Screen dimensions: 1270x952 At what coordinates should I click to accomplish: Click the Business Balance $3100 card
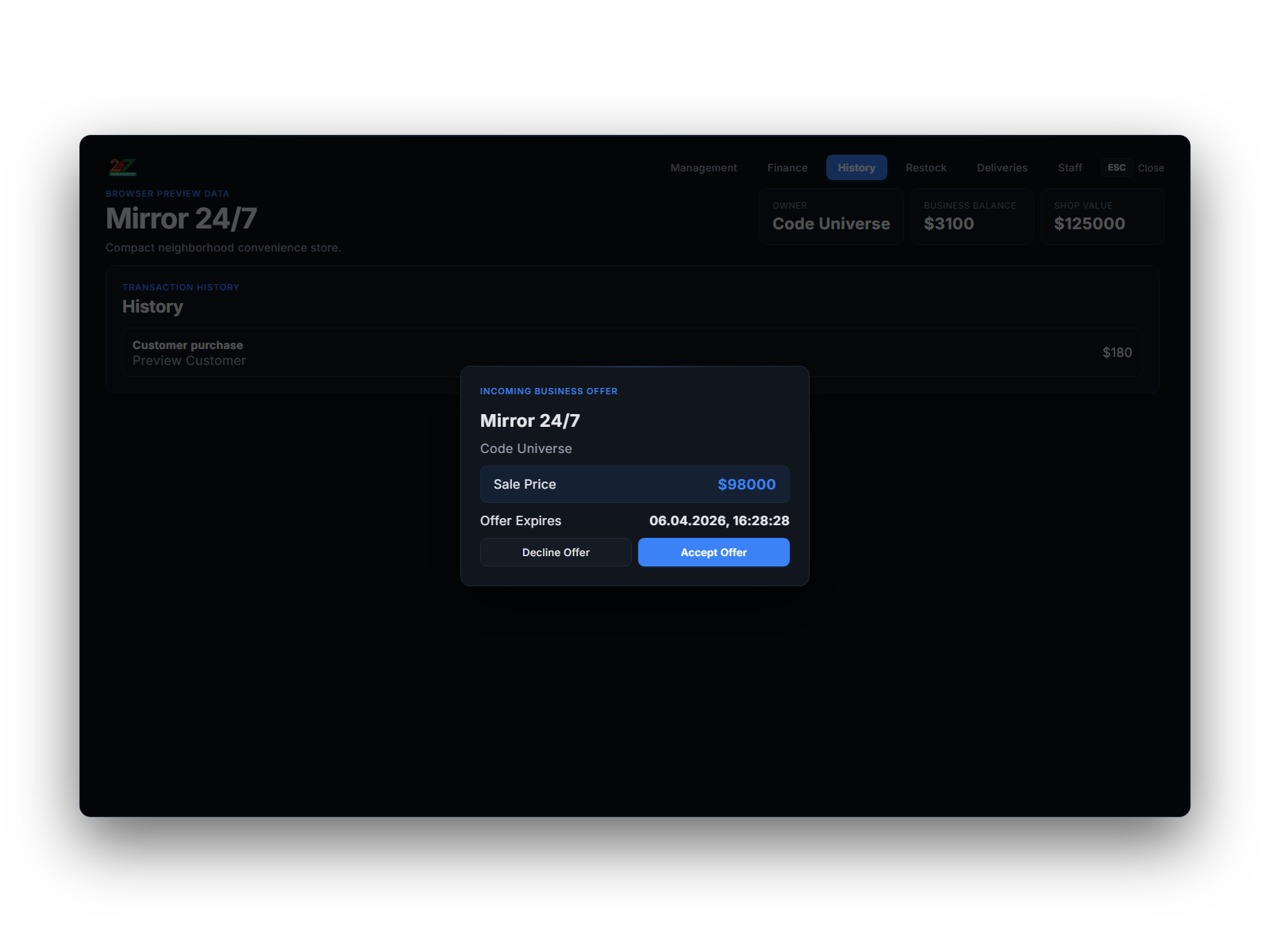(972, 217)
